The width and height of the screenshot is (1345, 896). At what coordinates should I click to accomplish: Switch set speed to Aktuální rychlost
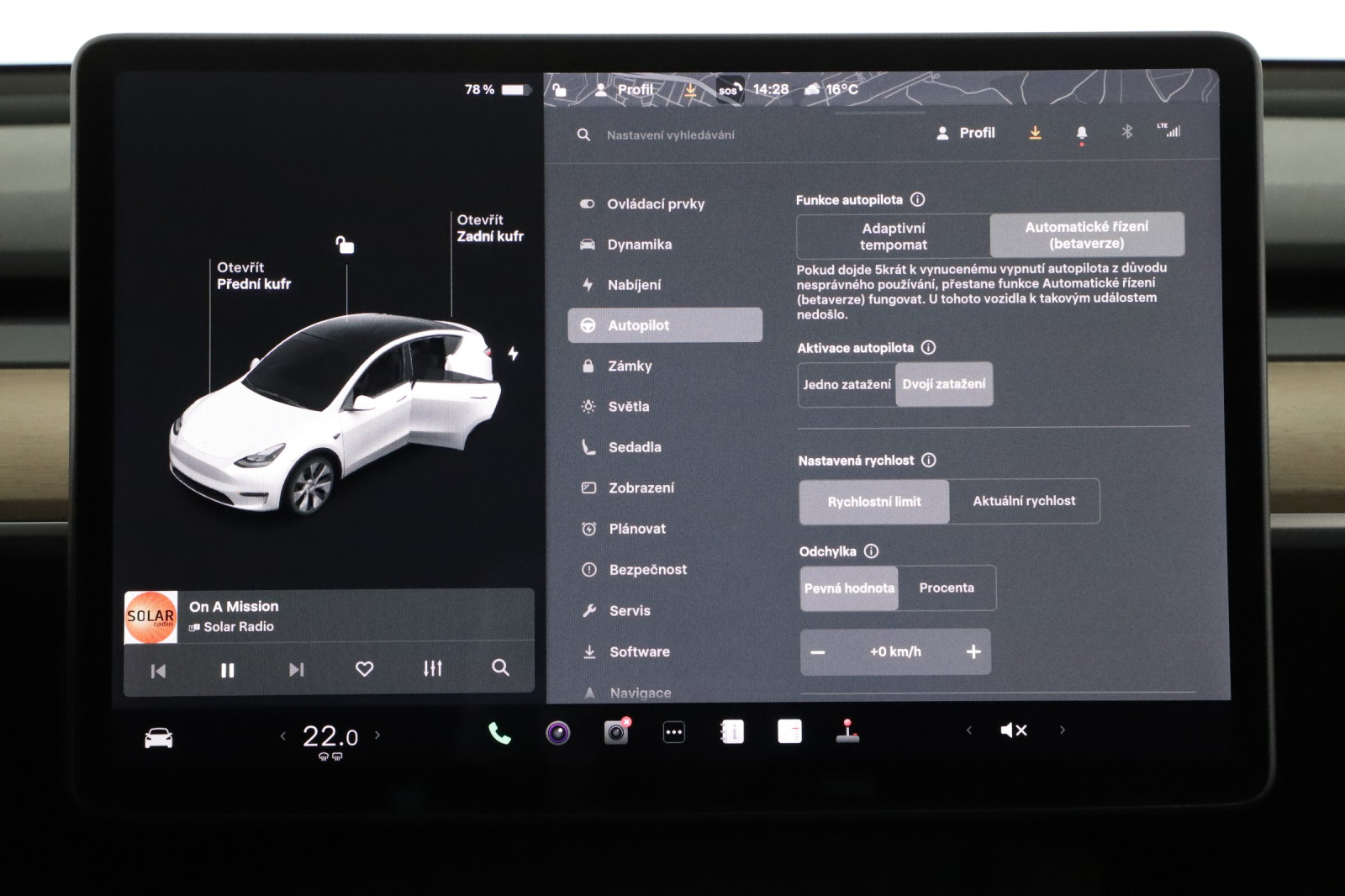tap(1023, 501)
